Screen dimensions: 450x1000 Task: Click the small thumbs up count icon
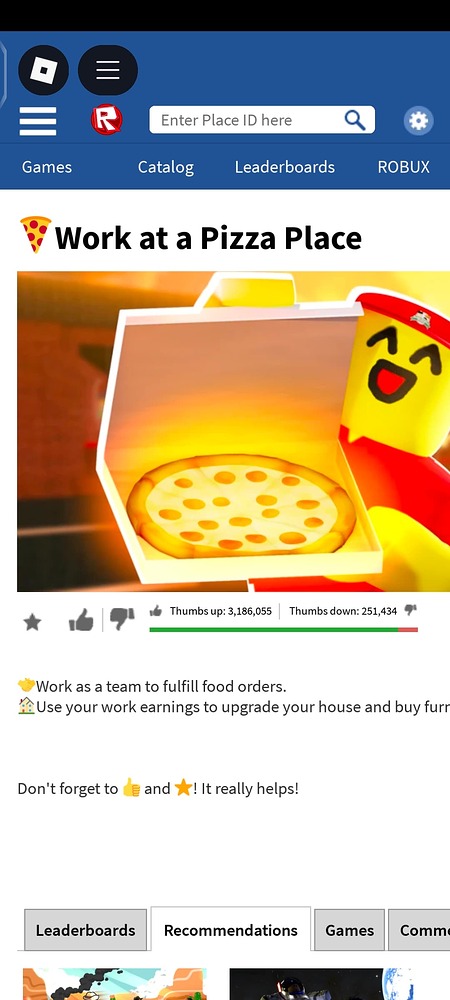coord(156,611)
